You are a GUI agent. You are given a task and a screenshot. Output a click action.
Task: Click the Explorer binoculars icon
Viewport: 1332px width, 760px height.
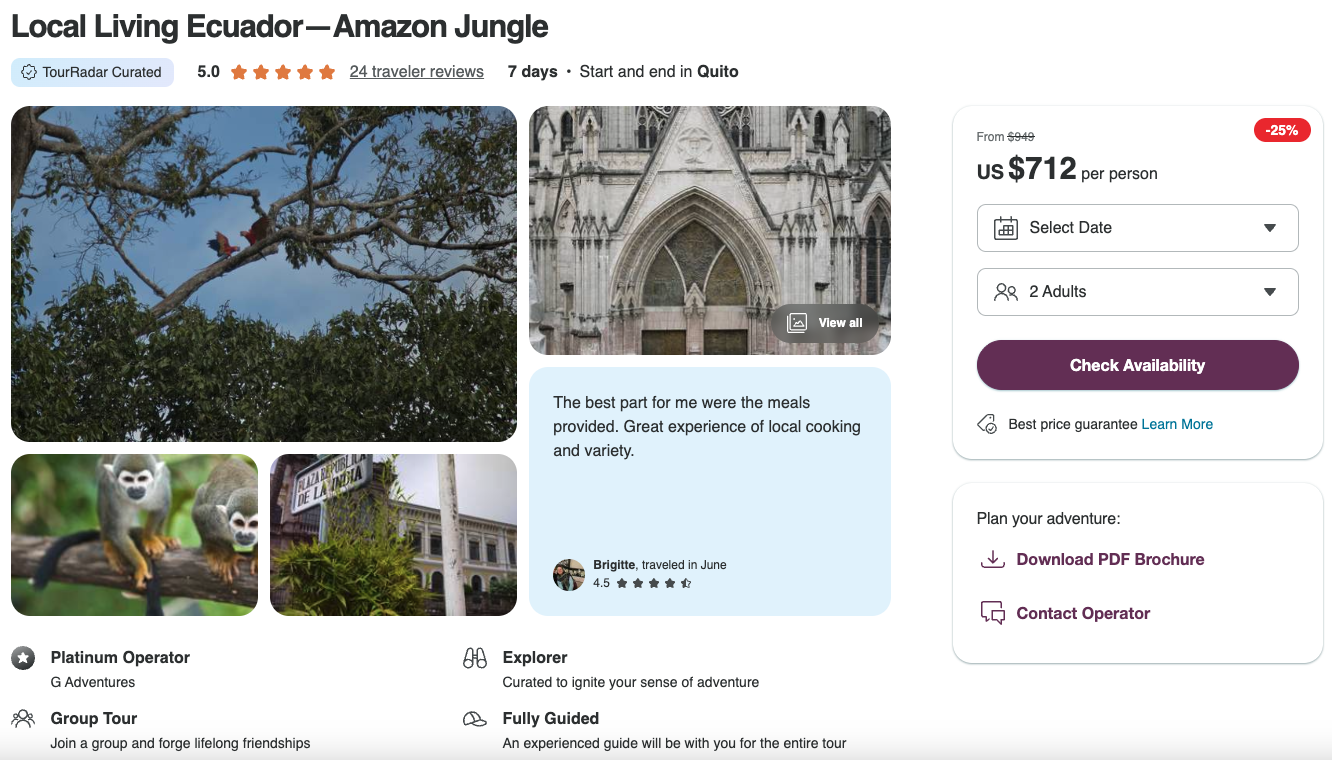tap(475, 658)
